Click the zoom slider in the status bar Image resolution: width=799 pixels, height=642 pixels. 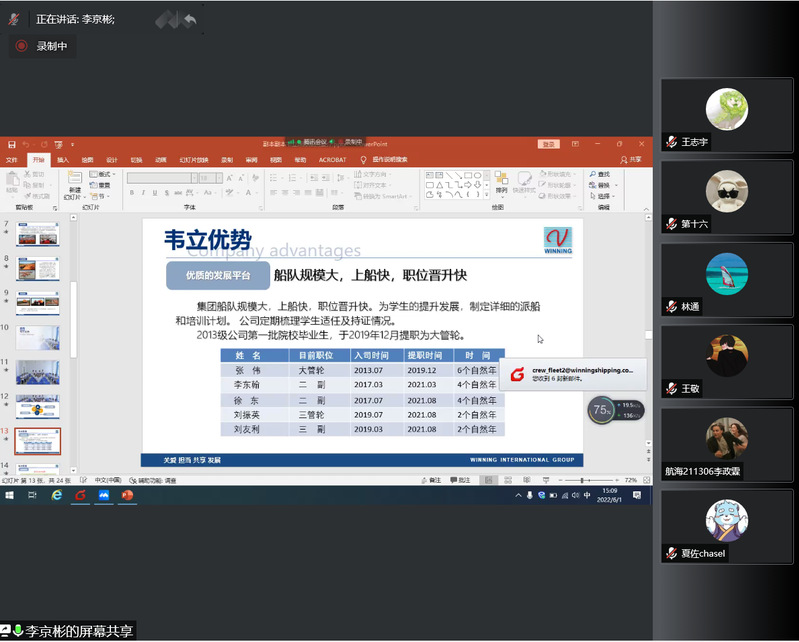coord(588,480)
